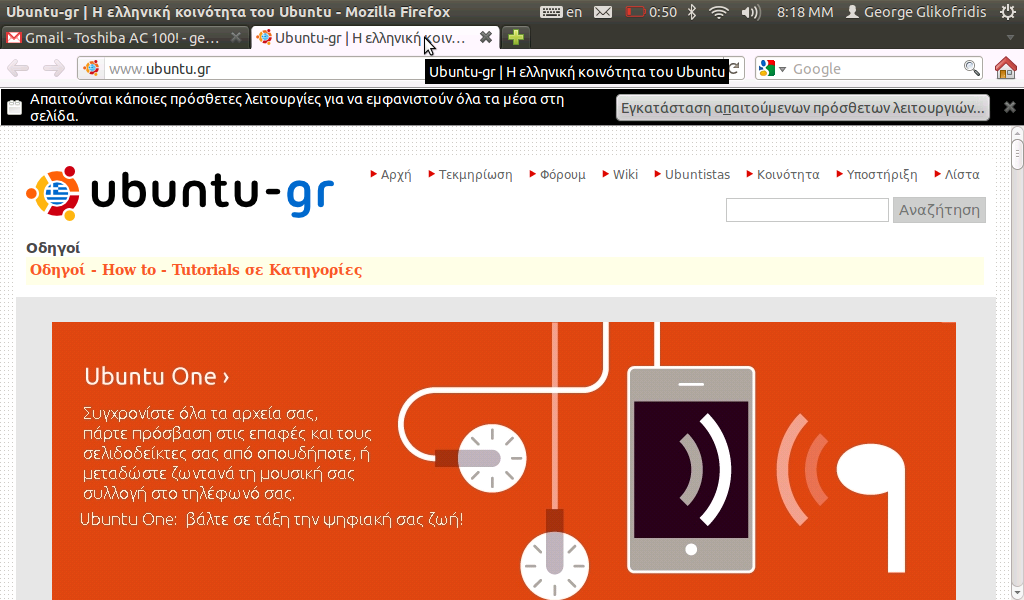The image size is (1024, 600).
Task: Click the vertical scrollbar thumb
Action: pos(1017,155)
